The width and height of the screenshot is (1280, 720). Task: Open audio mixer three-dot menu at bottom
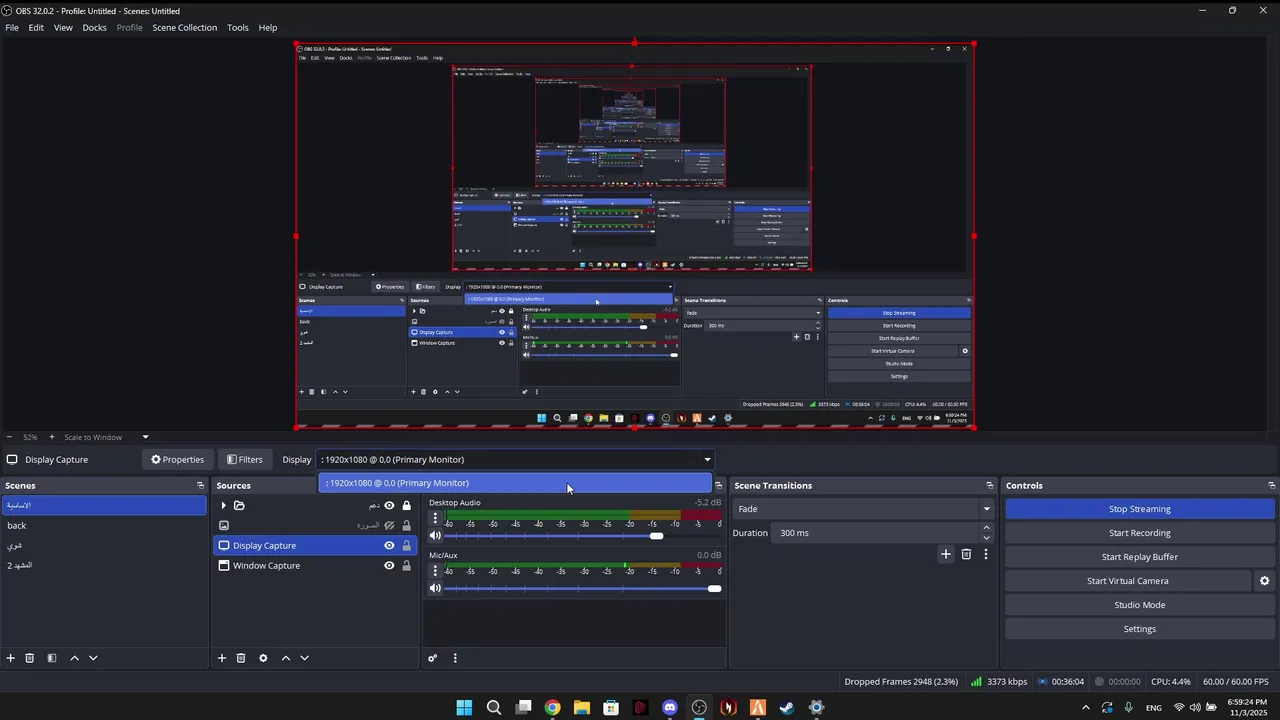pyautogui.click(x=455, y=658)
